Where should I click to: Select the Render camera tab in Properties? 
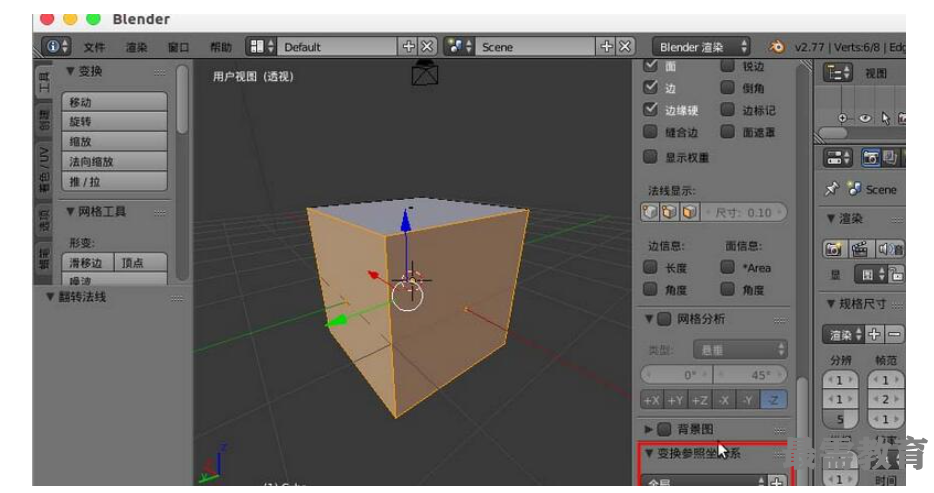pos(870,158)
